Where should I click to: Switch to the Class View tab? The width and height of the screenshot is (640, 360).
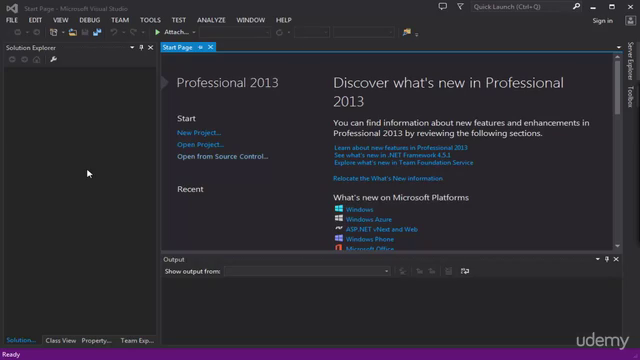[x=61, y=340]
